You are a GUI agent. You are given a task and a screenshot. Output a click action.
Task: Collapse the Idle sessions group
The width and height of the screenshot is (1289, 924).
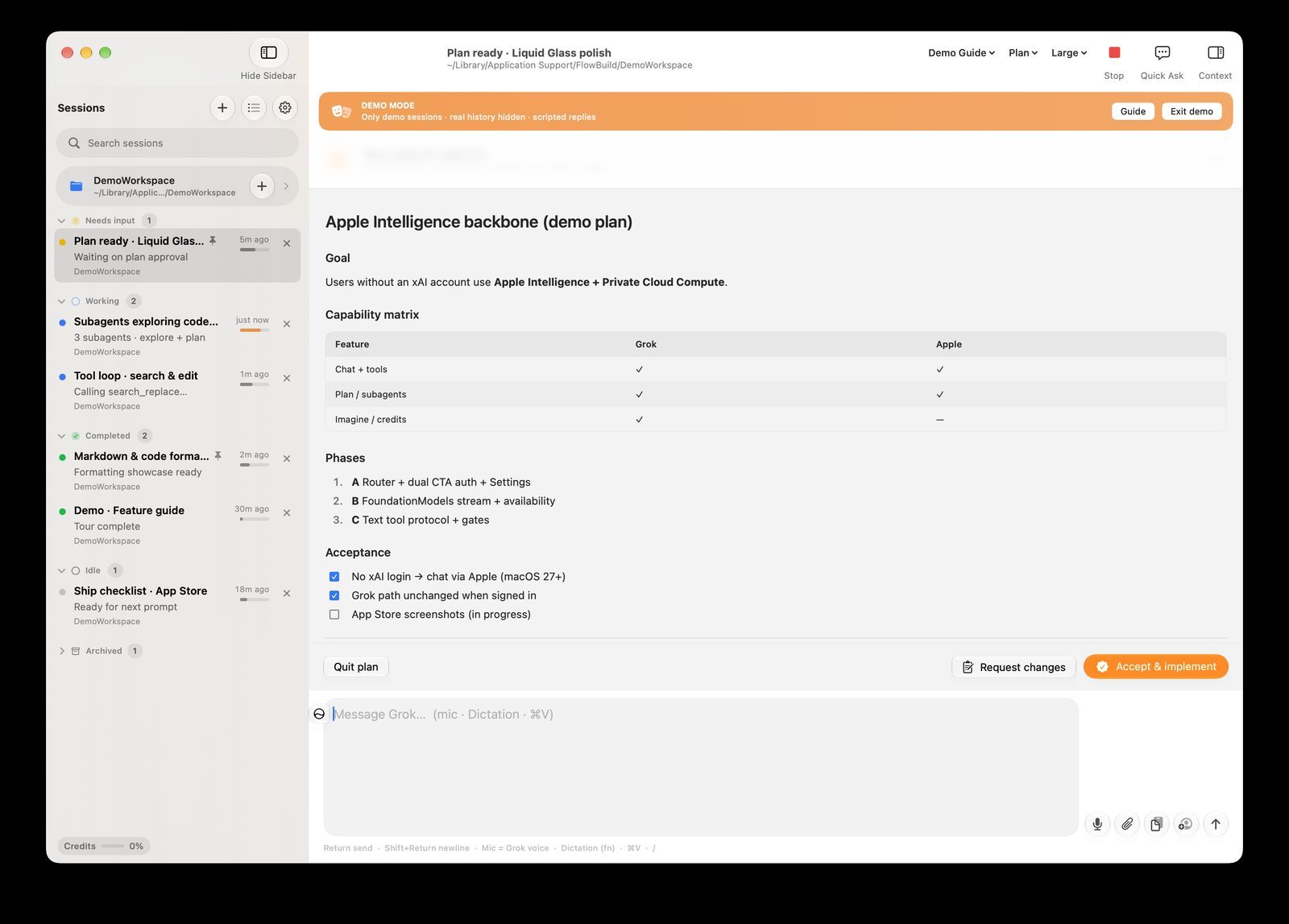coord(62,570)
